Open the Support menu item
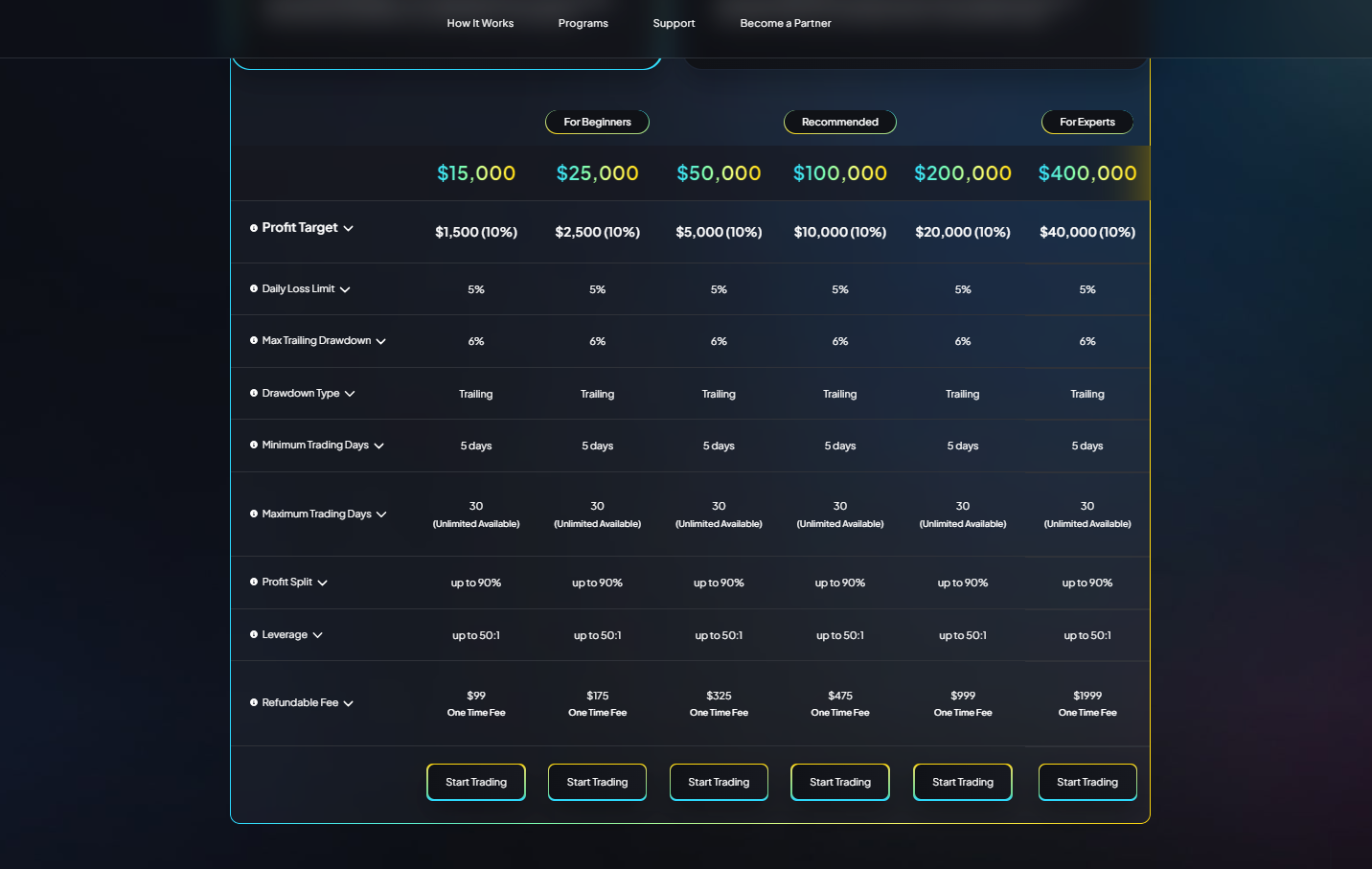Viewport: 1372px width, 869px height. tap(674, 23)
